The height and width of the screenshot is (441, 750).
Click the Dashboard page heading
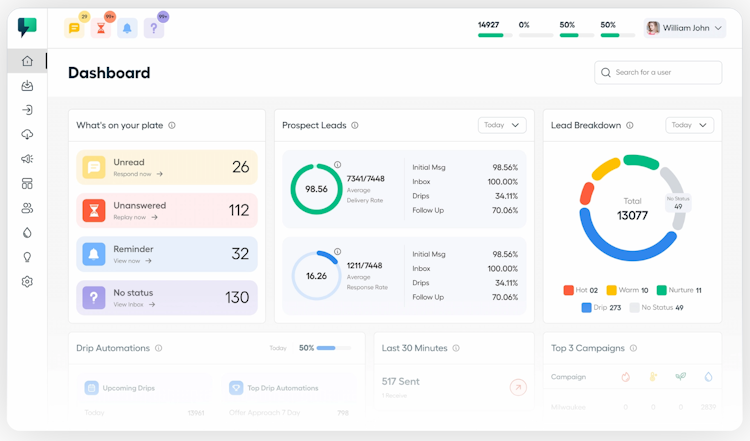pos(109,73)
